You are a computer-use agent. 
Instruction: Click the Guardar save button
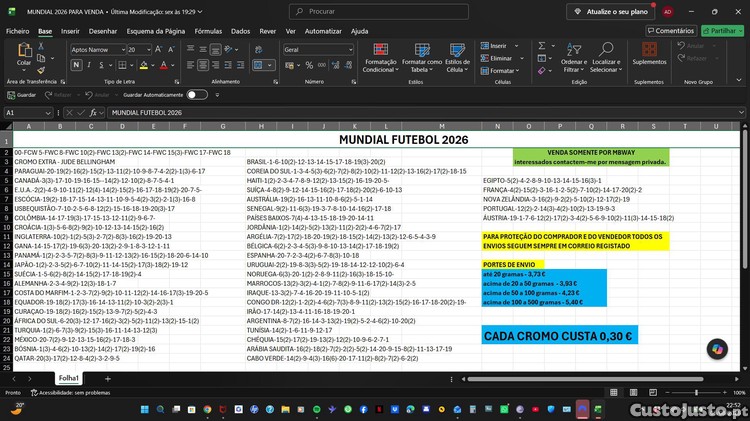tap(22, 95)
